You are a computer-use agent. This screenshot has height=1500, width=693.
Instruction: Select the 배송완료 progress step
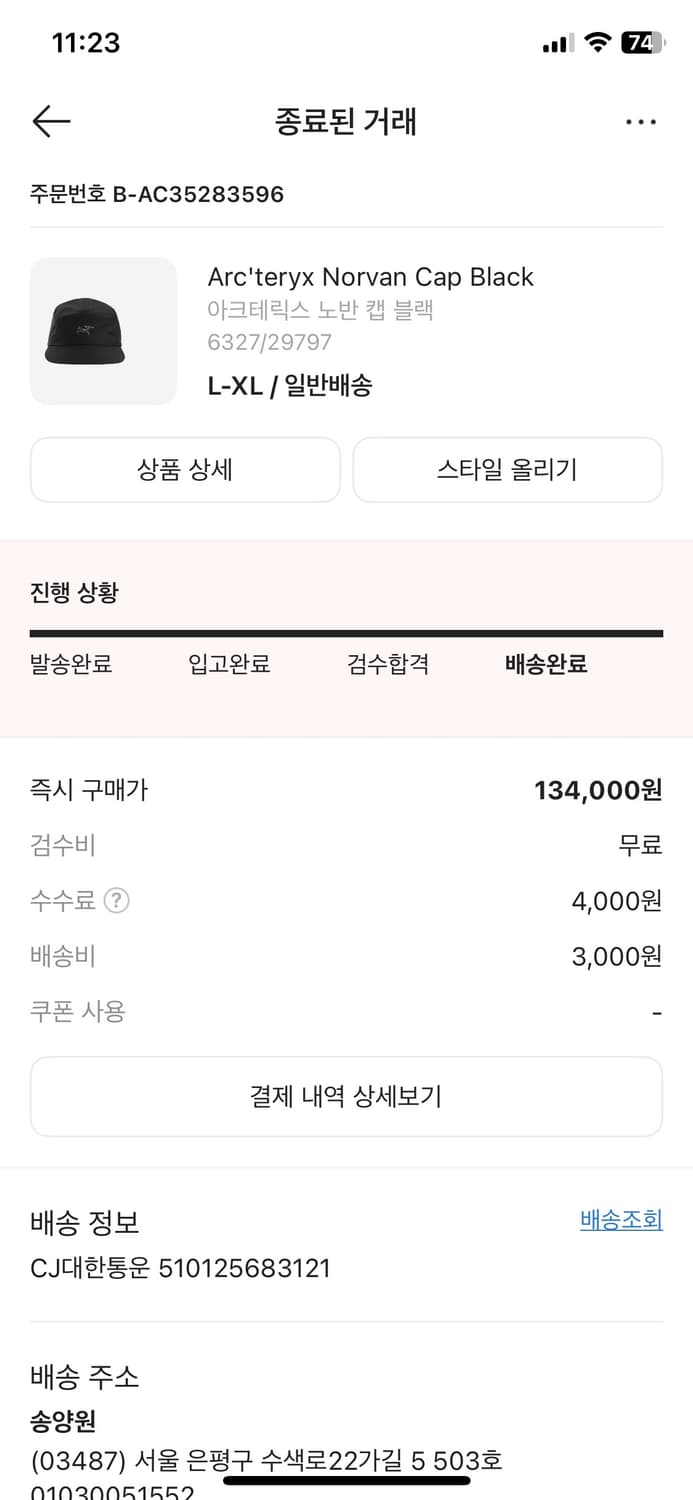pos(544,664)
